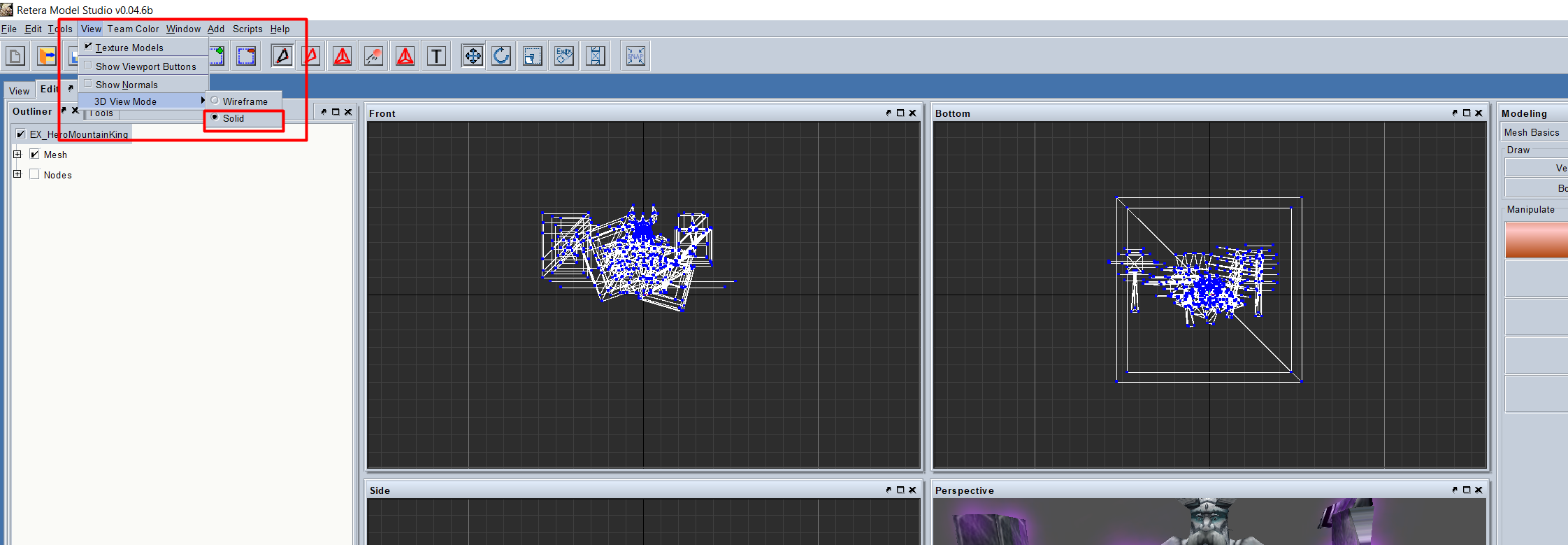Close the open View menu
Viewport: 1568px width, 545px height.
coord(91,29)
